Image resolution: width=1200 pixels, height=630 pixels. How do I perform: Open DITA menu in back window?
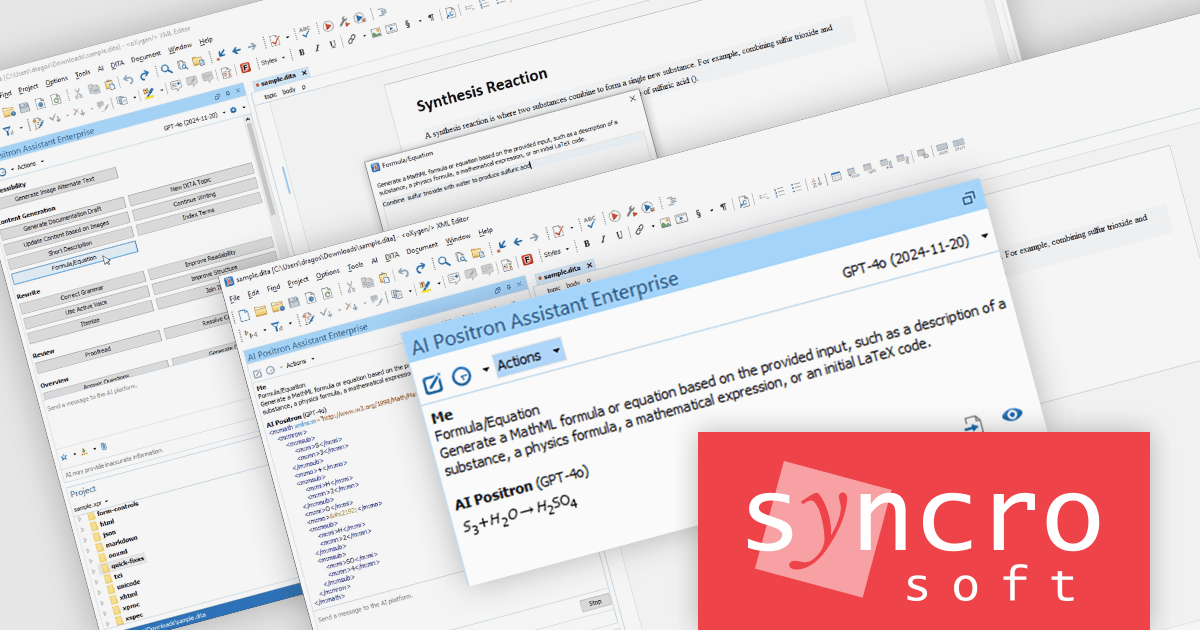click(117, 64)
